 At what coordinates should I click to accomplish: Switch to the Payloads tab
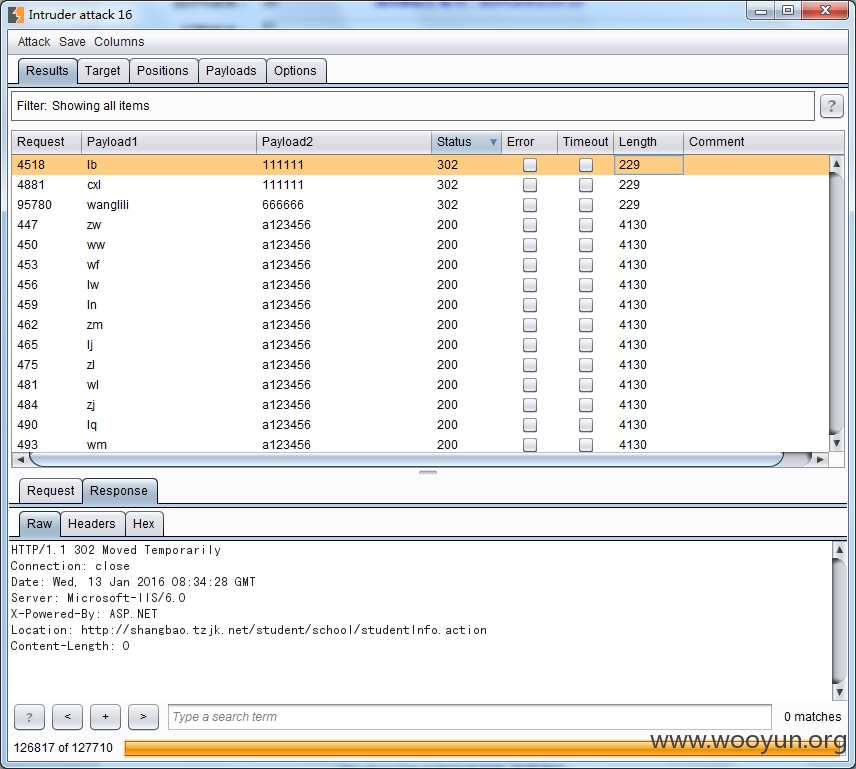(231, 71)
